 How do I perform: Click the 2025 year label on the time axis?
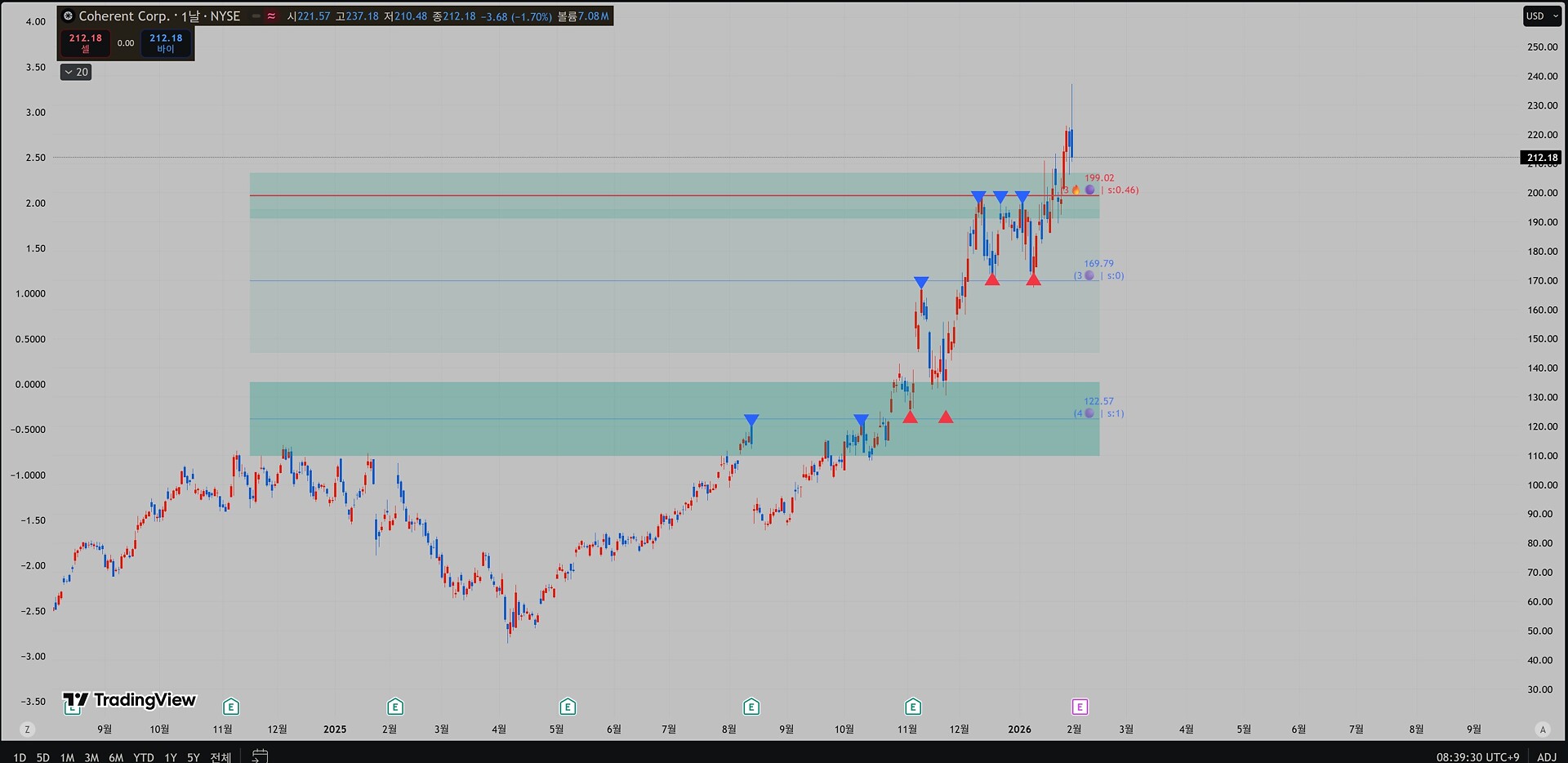pos(335,730)
